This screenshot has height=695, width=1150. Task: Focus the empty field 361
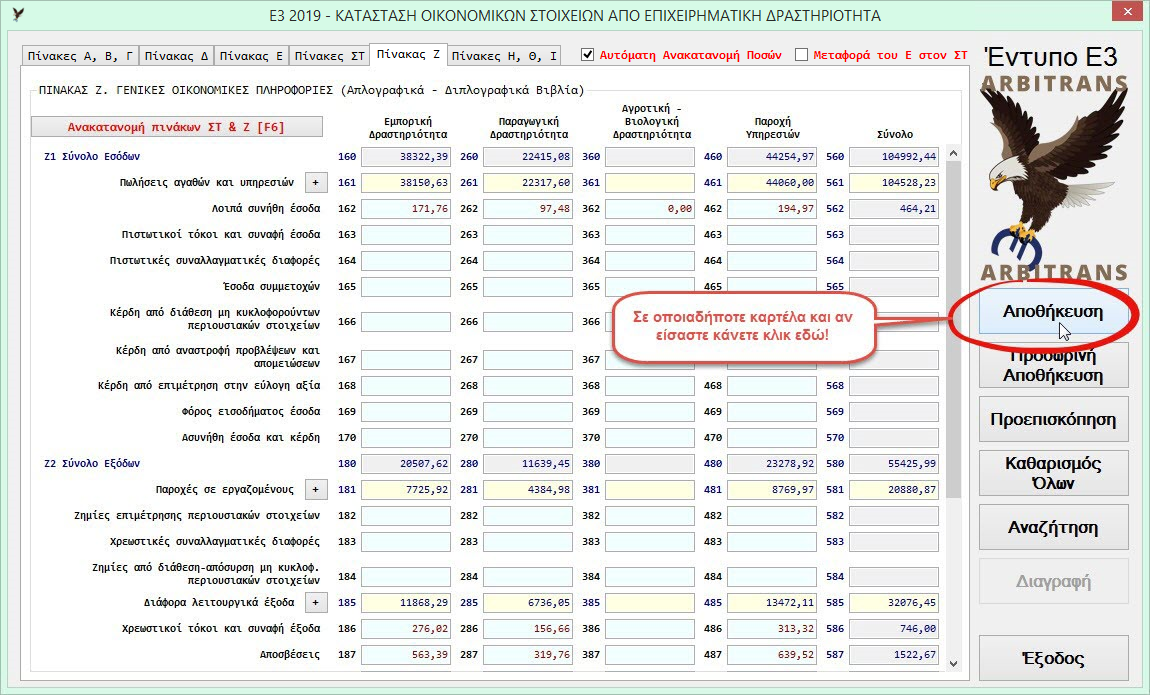tap(650, 183)
